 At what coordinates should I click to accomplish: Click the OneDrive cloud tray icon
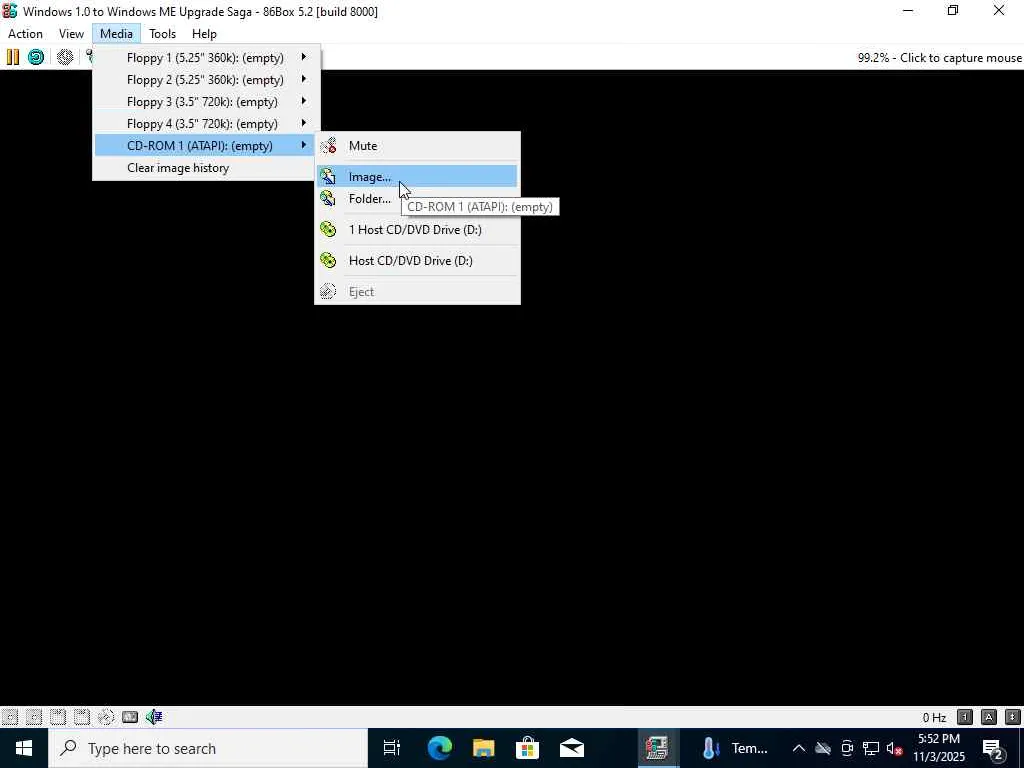pos(823,748)
